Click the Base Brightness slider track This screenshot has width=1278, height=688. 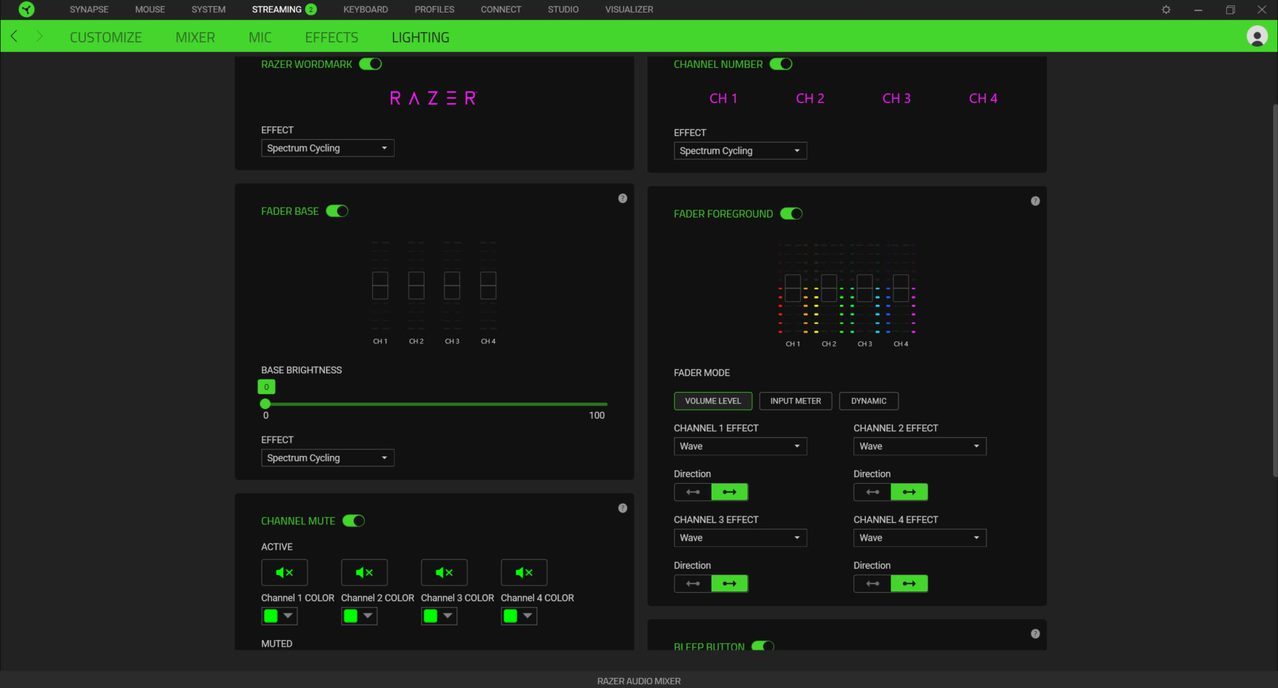coord(435,404)
